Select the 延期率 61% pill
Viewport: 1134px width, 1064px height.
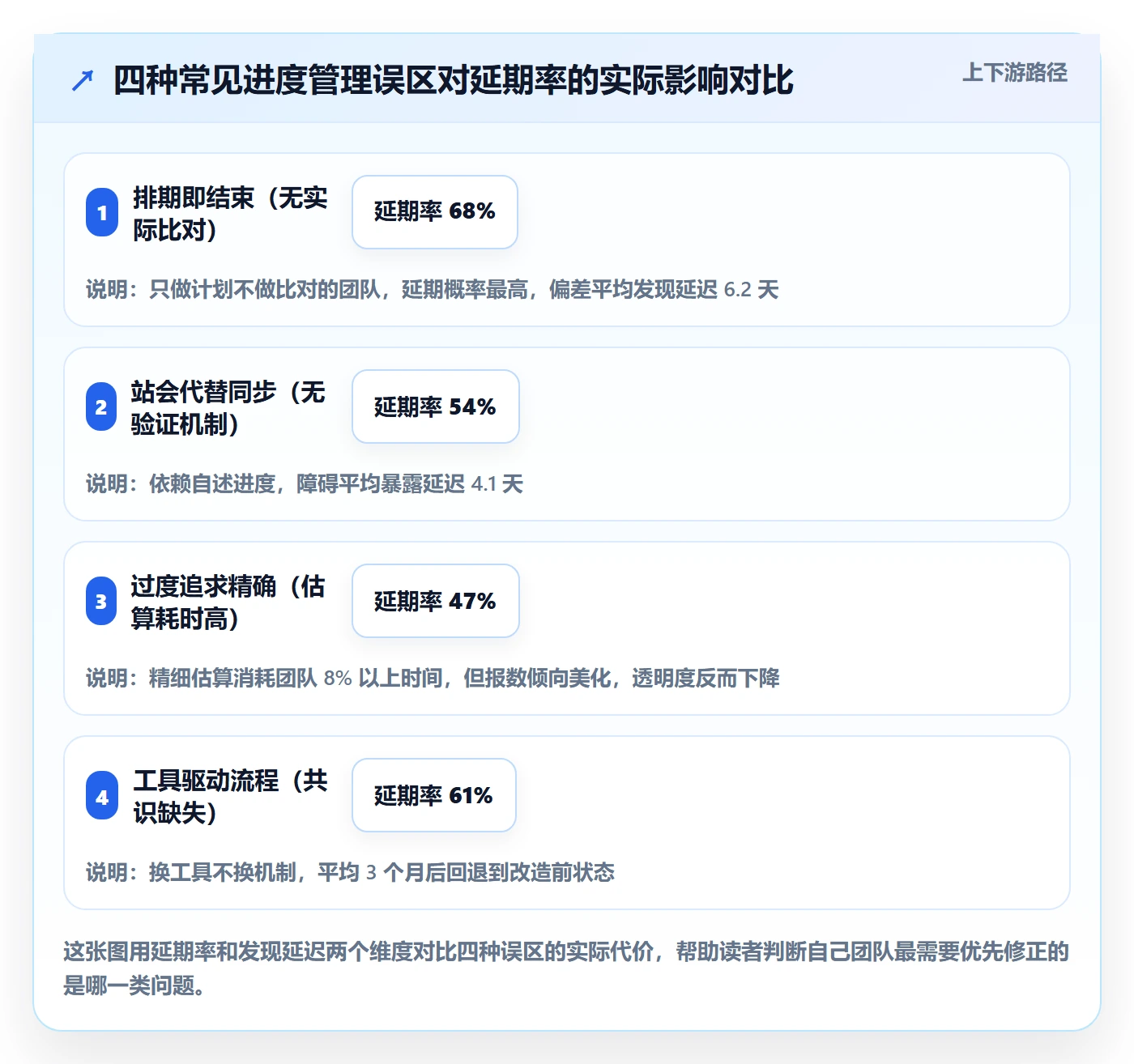tap(434, 795)
